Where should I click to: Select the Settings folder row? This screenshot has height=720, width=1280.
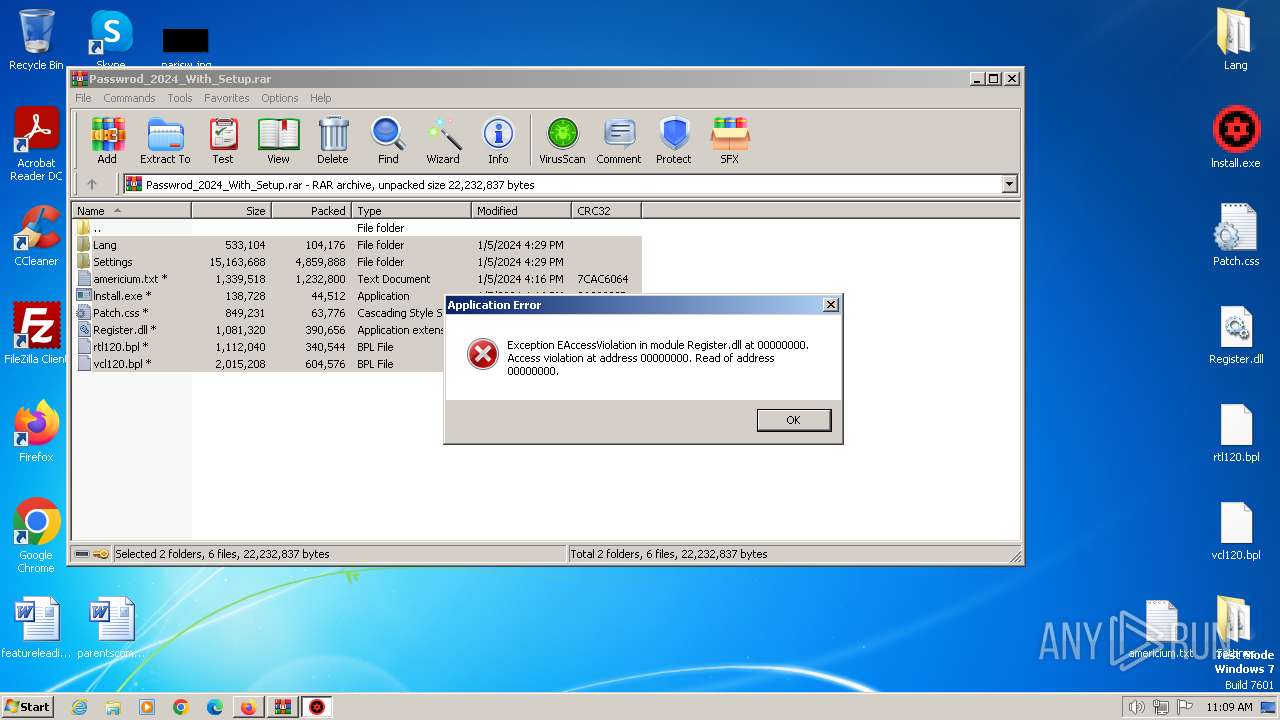[357, 262]
